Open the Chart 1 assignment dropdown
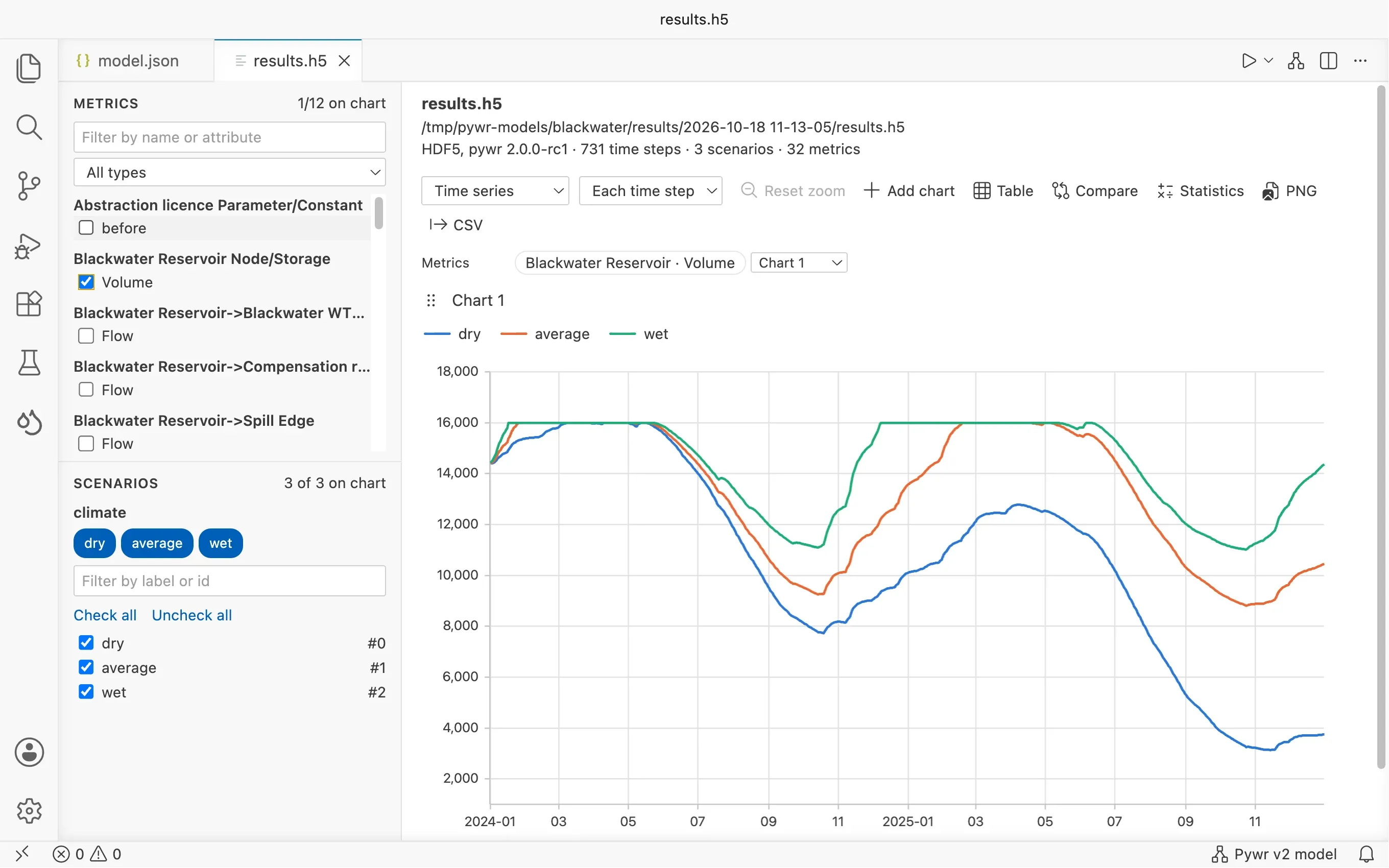The image size is (1389, 868). [798, 263]
